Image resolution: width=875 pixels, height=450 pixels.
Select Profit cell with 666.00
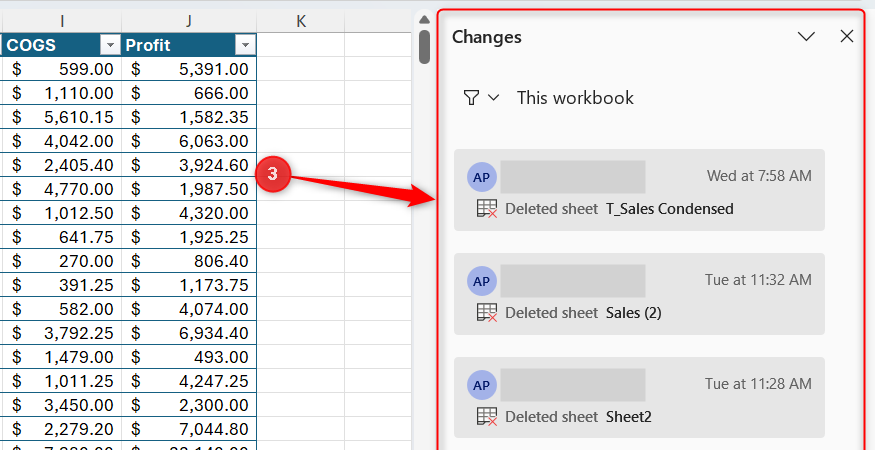189,93
